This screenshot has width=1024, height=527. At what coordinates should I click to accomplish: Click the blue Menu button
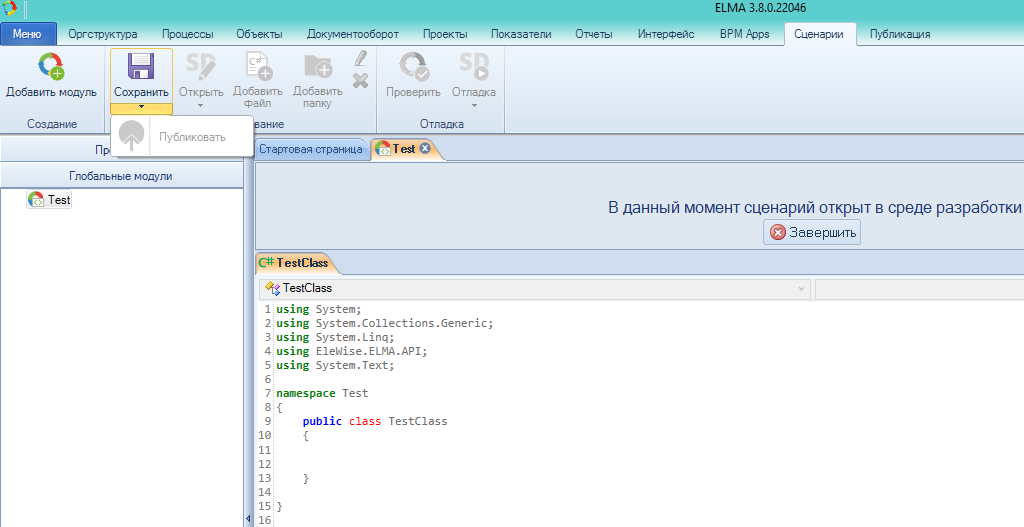(27, 34)
